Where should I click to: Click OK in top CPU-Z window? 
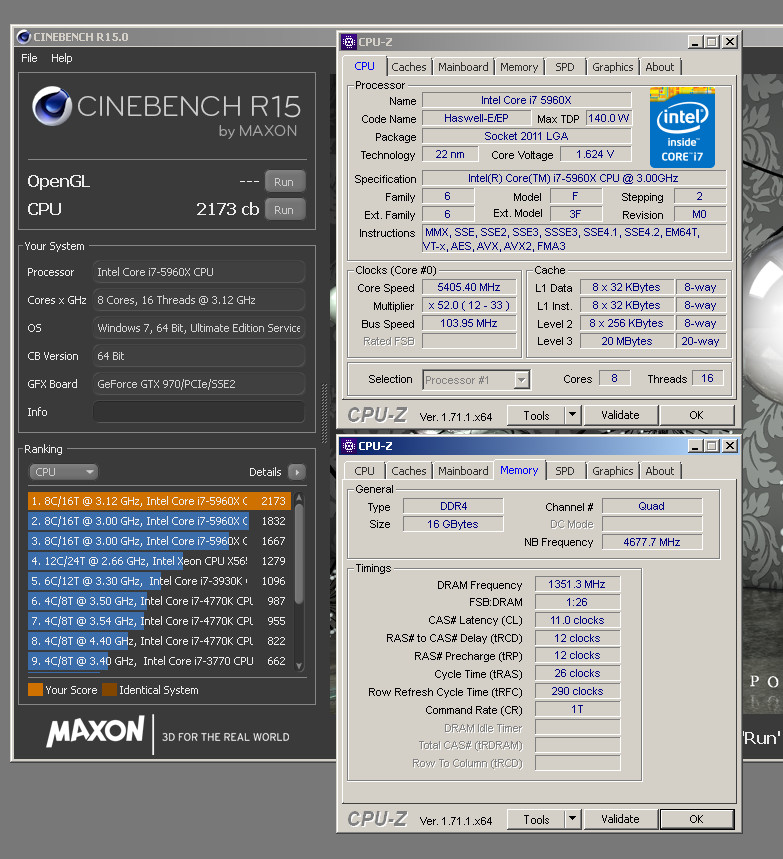pos(696,415)
